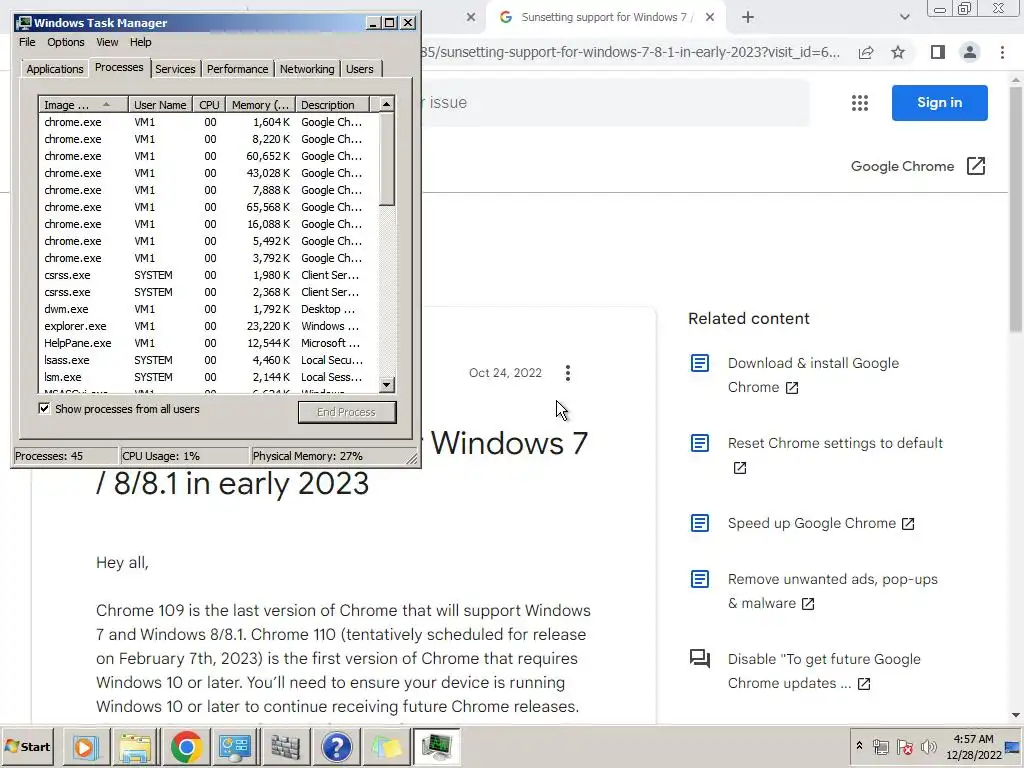The height and width of the screenshot is (768, 1024).
Task: Sort processes by the CPU column
Action: click(x=209, y=104)
